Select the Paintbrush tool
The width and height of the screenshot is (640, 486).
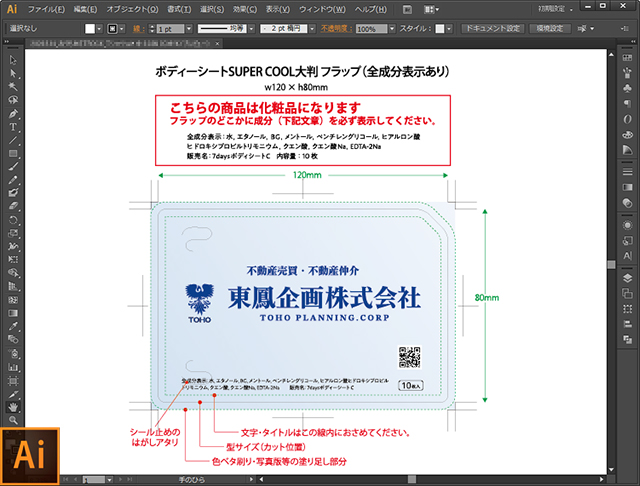coord(13,166)
